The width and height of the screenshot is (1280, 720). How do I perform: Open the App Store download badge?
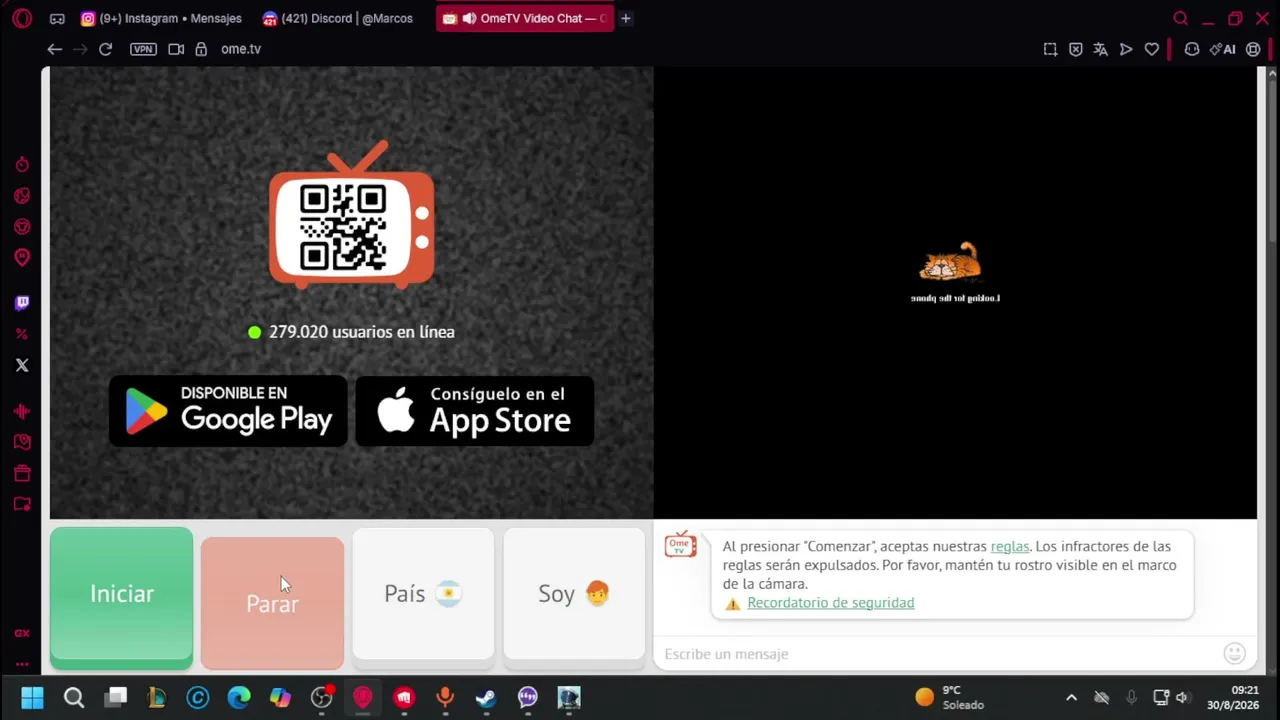click(475, 411)
